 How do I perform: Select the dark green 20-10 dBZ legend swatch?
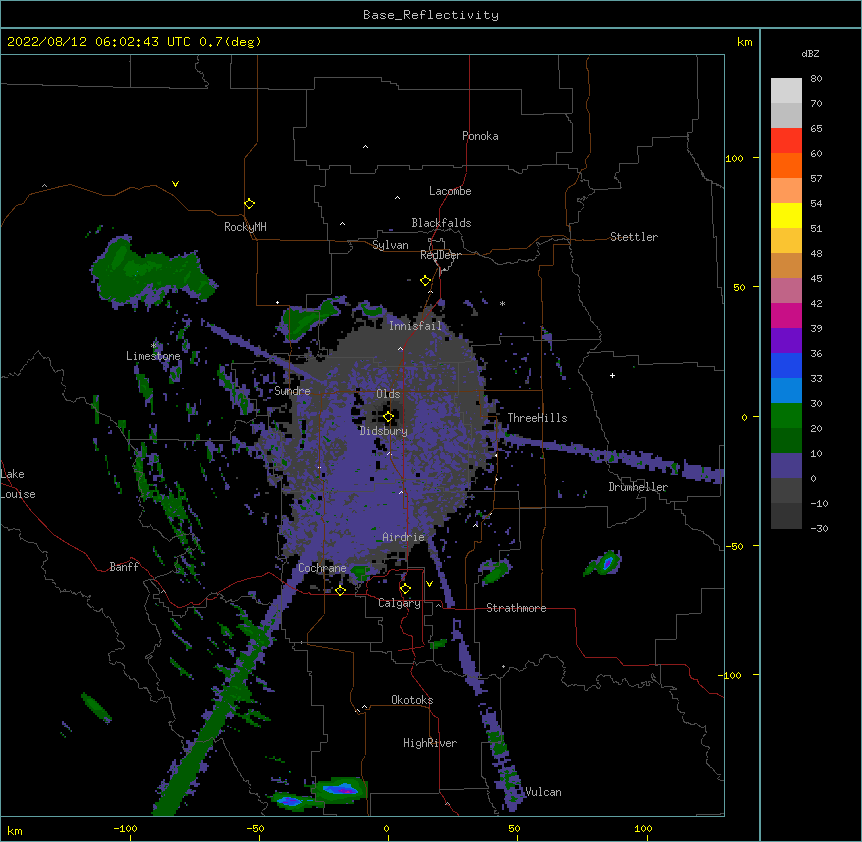point(786,441)
